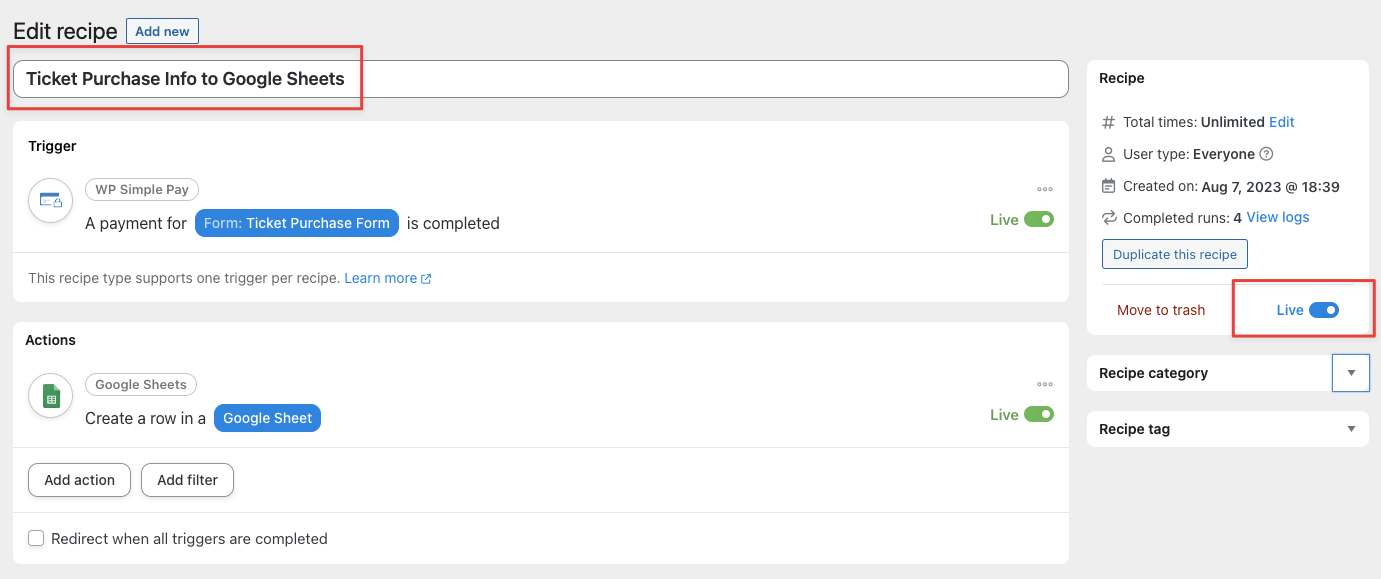The image size is (1381, 579).
Task: Click Duplicate this recipe button
Action: (1175, 254)
